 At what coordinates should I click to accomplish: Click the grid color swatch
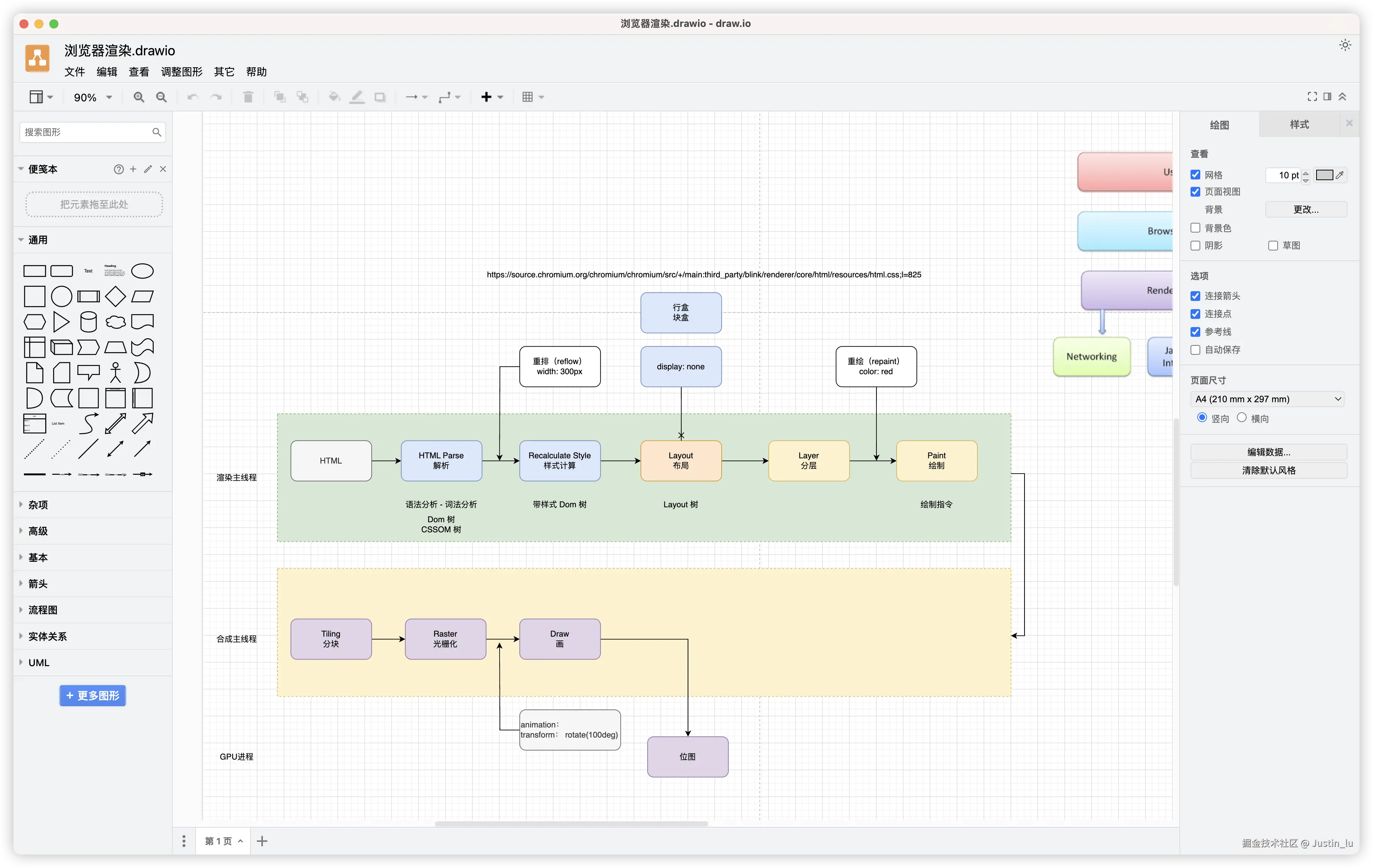1324,175
